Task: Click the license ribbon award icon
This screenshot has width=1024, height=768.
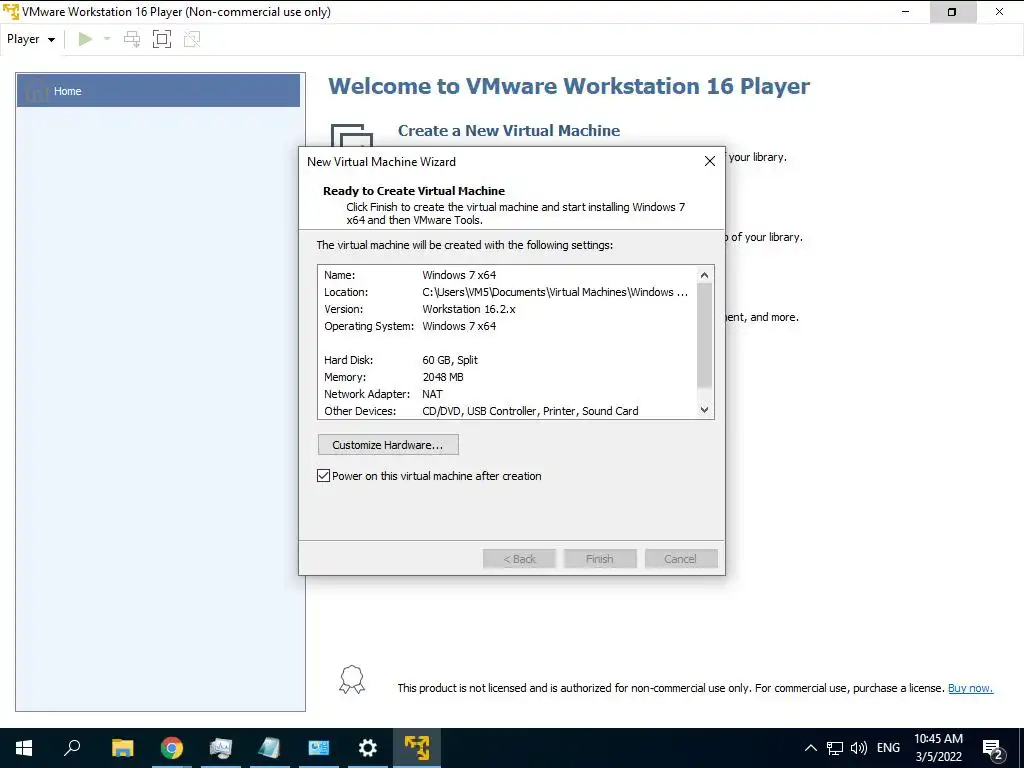Action: [x=352, y=679]
